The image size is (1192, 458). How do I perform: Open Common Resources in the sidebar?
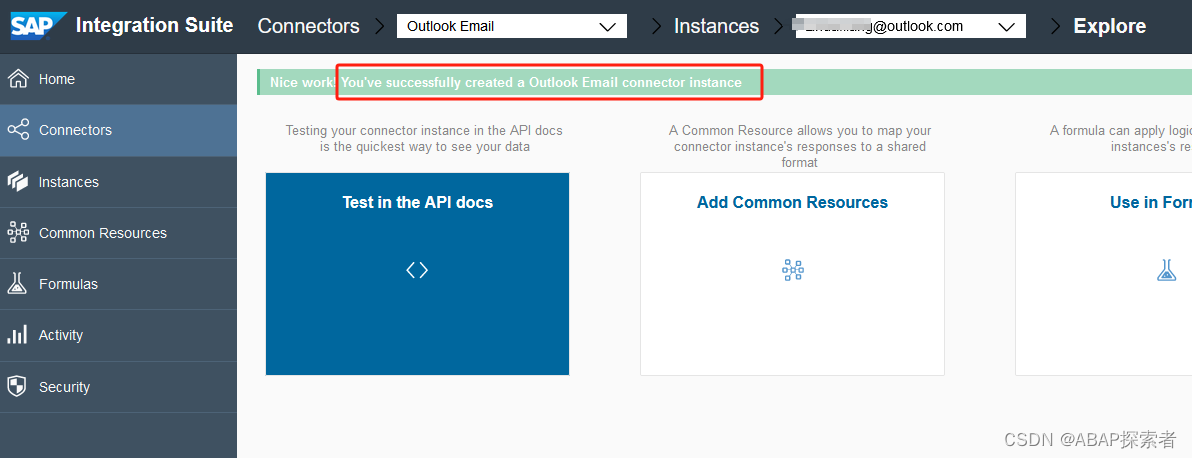(x=118, y=233)
